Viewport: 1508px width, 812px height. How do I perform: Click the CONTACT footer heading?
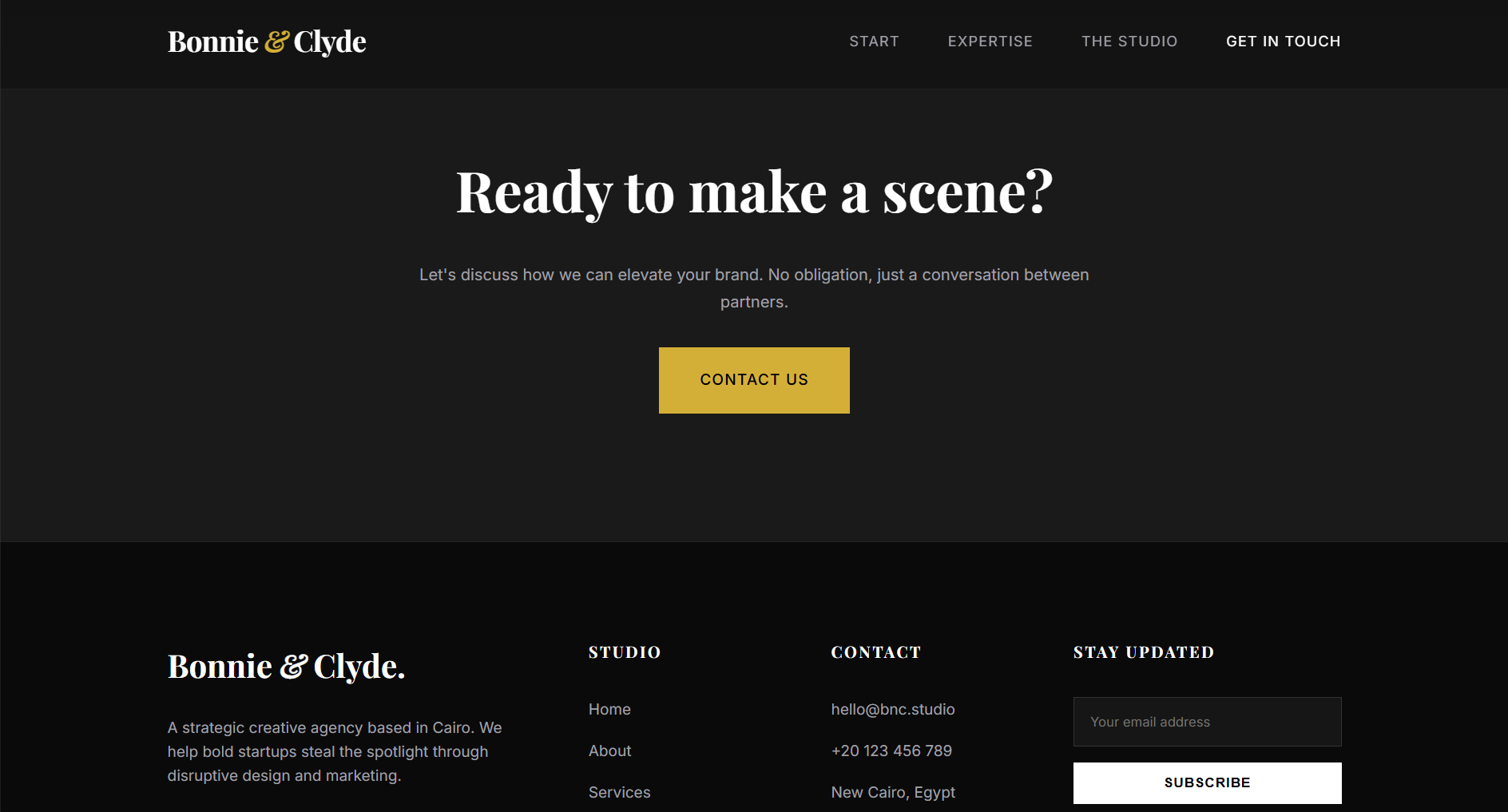875,652
